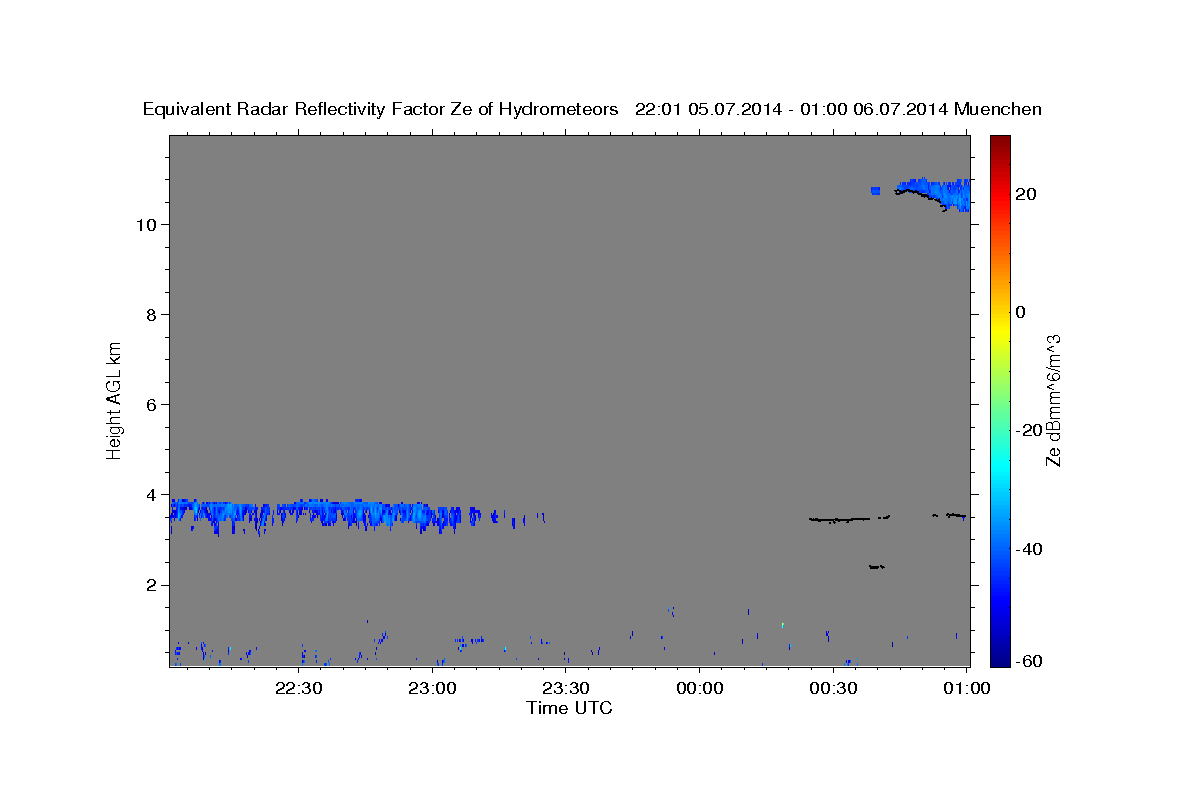Click the station name 'Muenchen' in the title
This screenshot has width=1200, height=800.
tap(998, 110)
